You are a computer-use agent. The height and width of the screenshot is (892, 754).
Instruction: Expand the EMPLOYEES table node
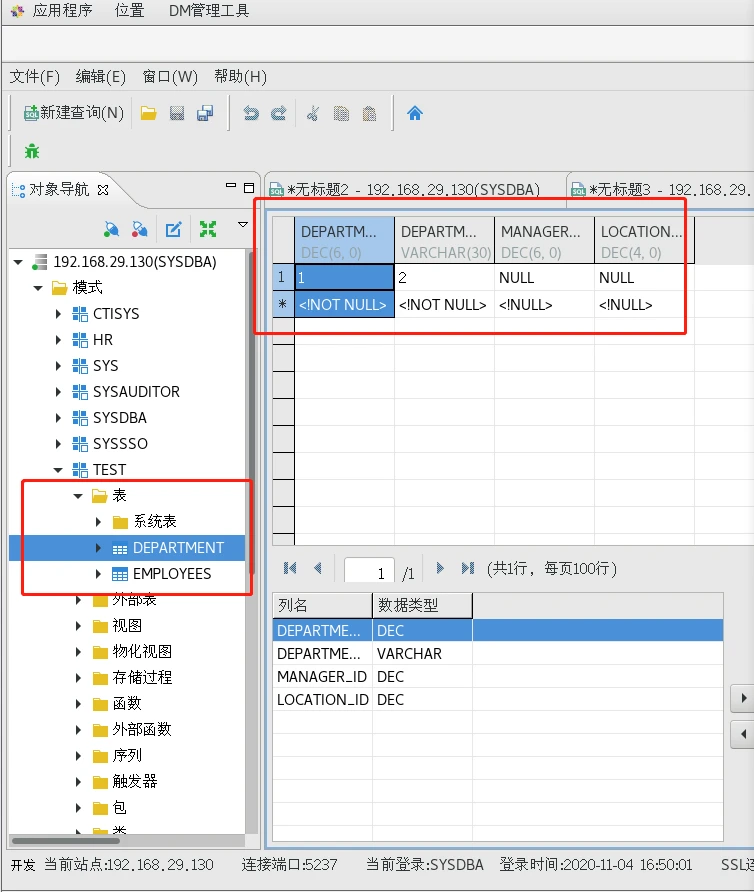98,574
